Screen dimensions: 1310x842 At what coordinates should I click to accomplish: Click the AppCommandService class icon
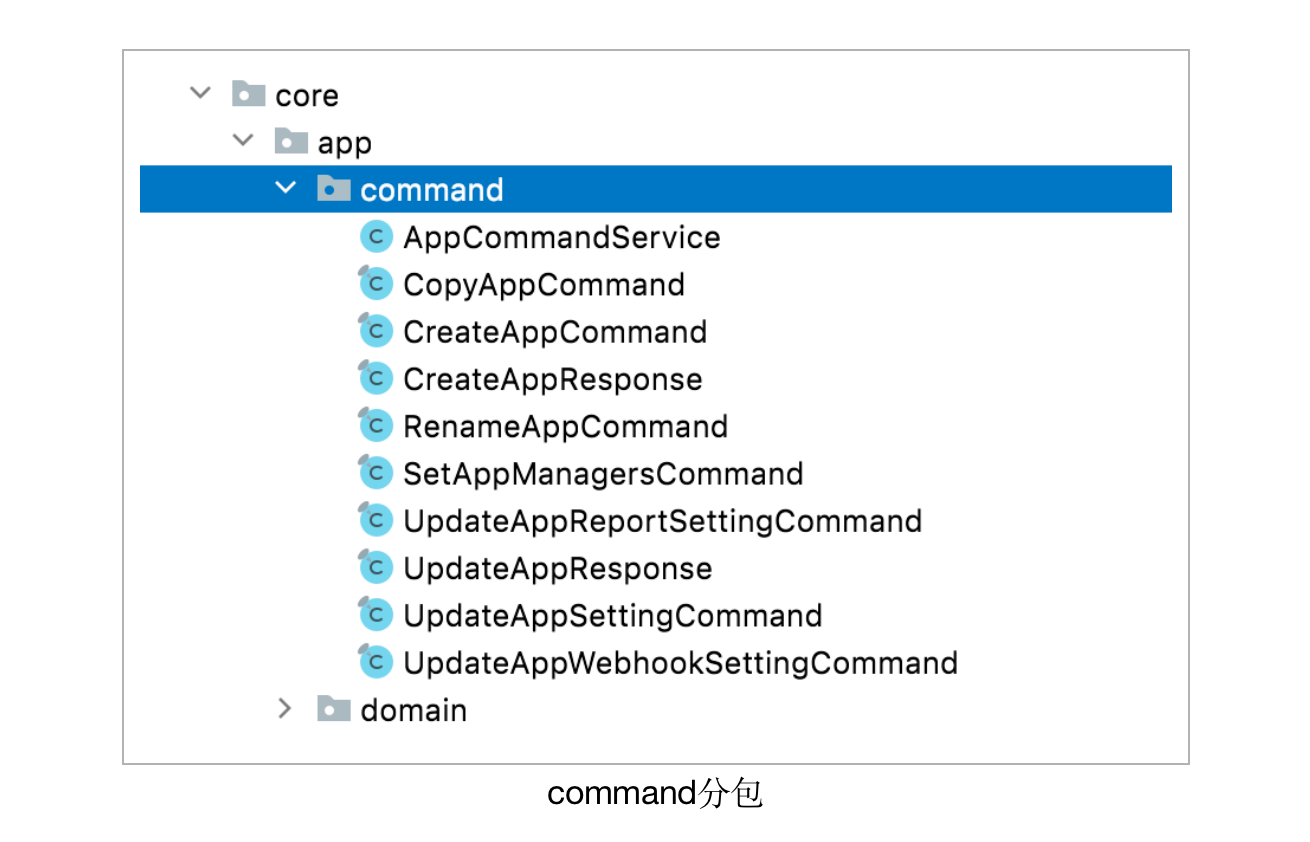coord(376,238)
